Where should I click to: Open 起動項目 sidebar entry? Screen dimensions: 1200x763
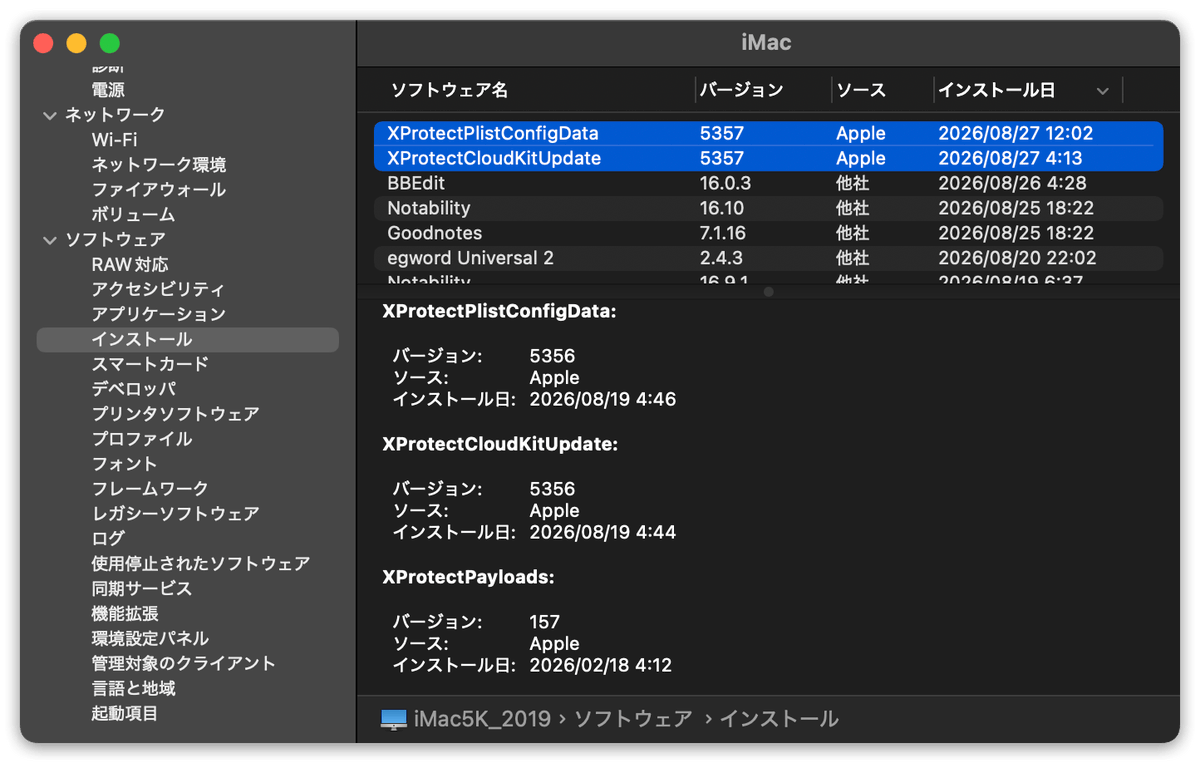[125, 714]
